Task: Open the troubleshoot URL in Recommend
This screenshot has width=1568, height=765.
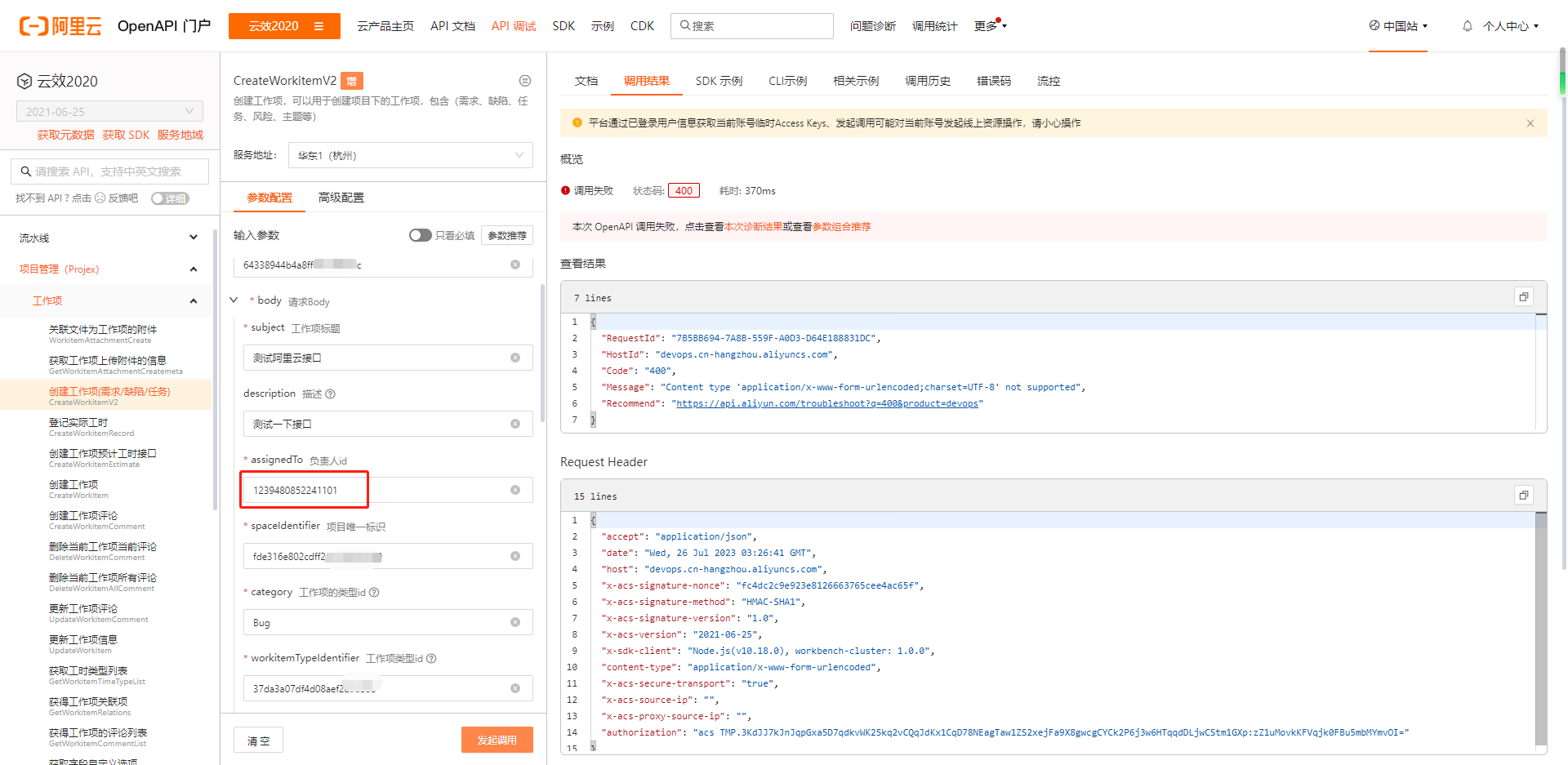Action: tap(826, 403)
